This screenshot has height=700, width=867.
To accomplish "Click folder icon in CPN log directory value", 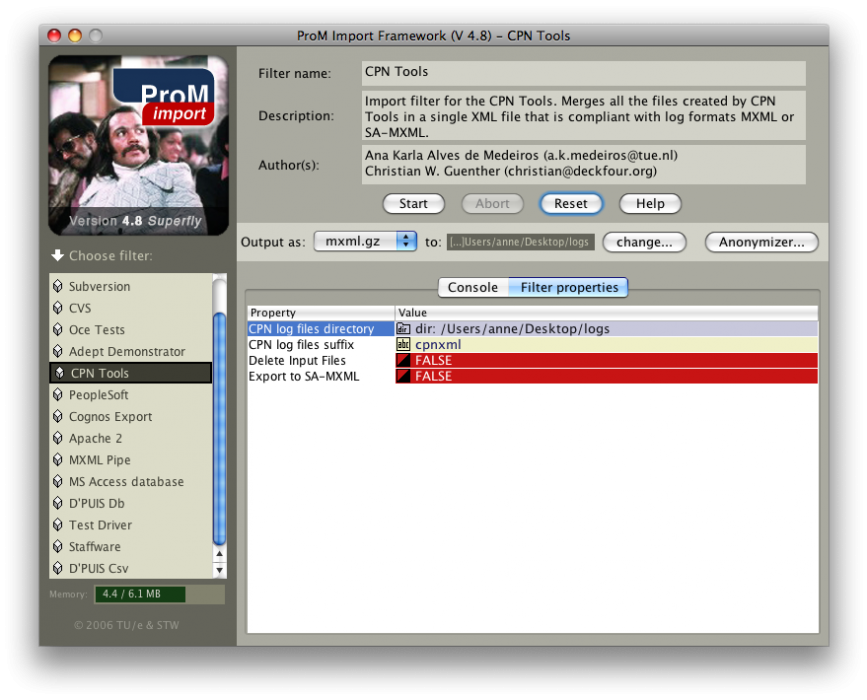I will [x=404, y=328].
